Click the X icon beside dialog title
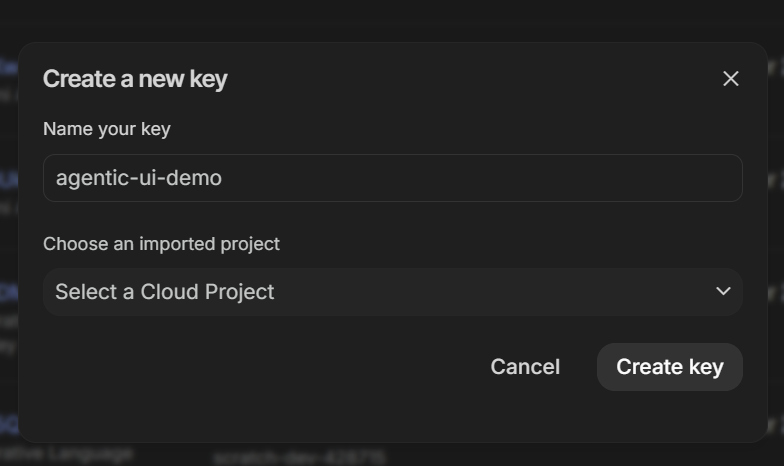Screen dimensions: 784x466 coord(731,78)
